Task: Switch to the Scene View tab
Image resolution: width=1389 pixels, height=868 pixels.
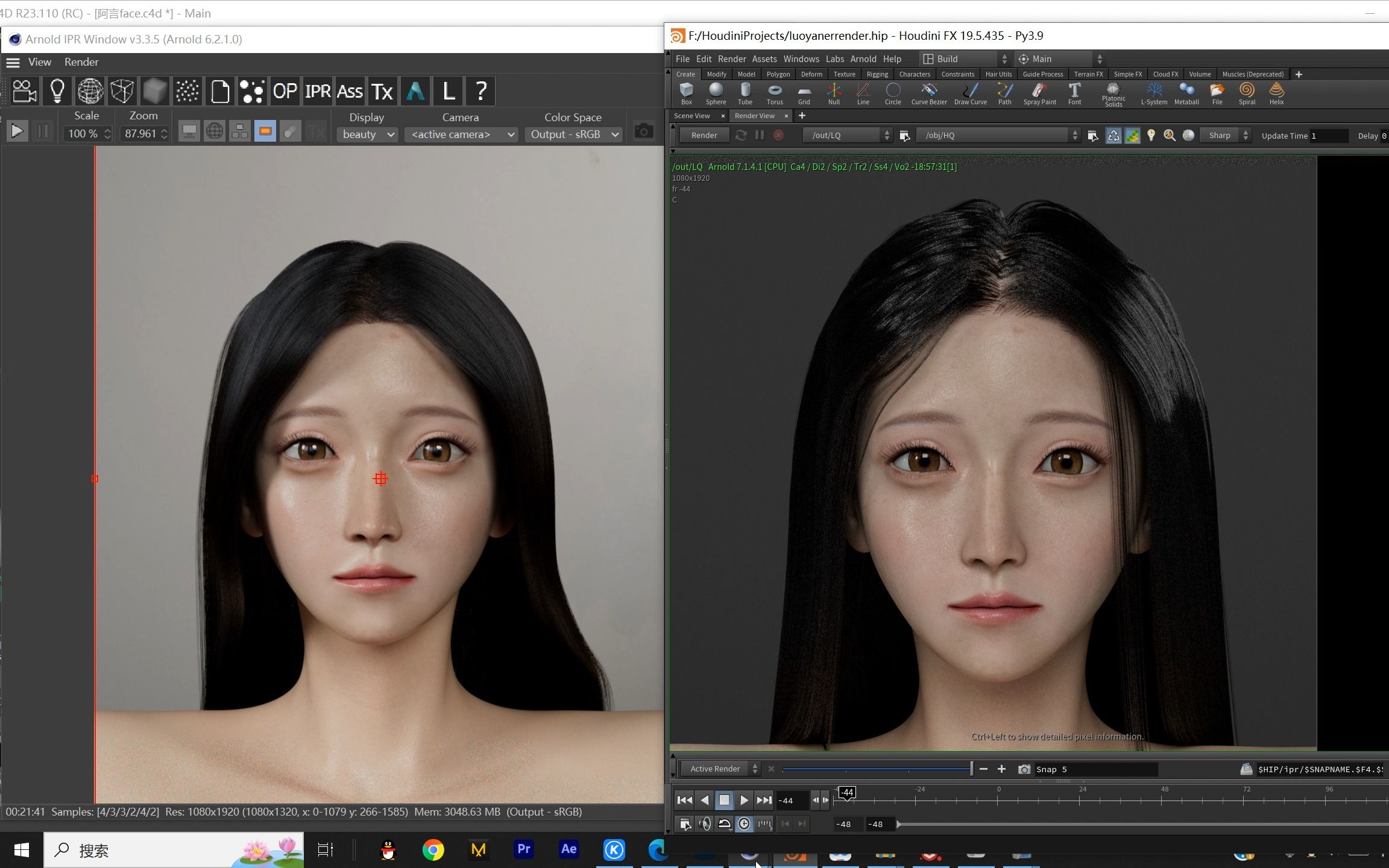Action: (x=692, y=116)
